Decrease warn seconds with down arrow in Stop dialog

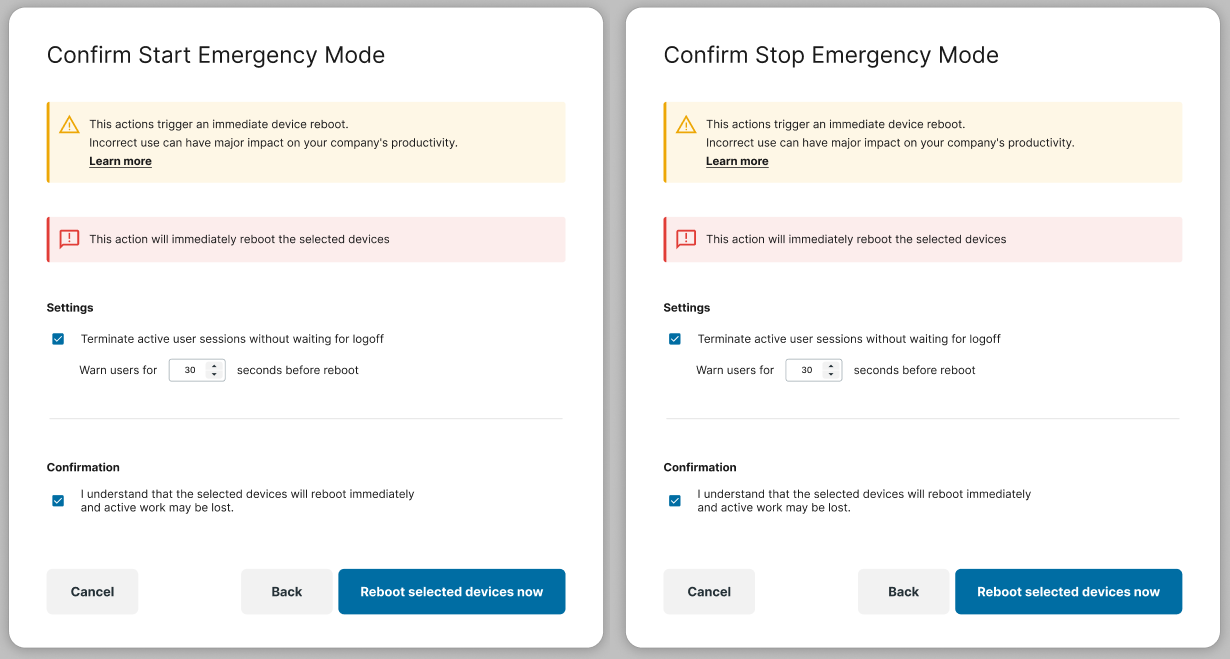[x=831, y=374]
